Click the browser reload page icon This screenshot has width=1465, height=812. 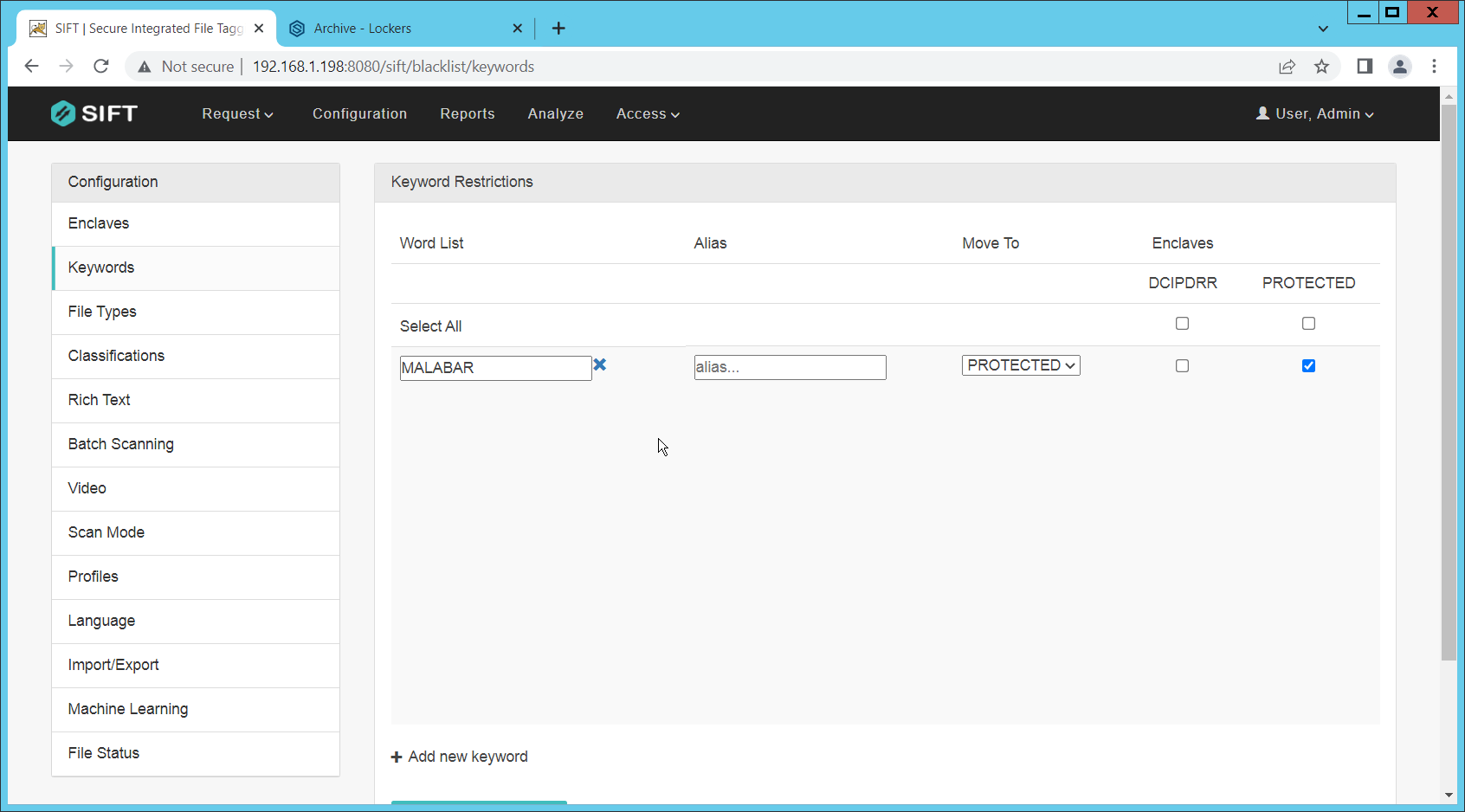(x=101, y=67)
